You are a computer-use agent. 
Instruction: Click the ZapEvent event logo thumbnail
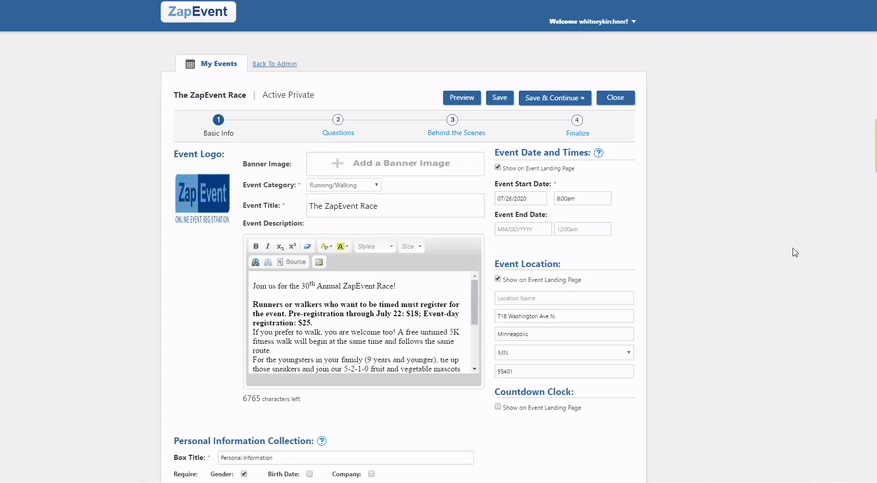pos(202,198)
